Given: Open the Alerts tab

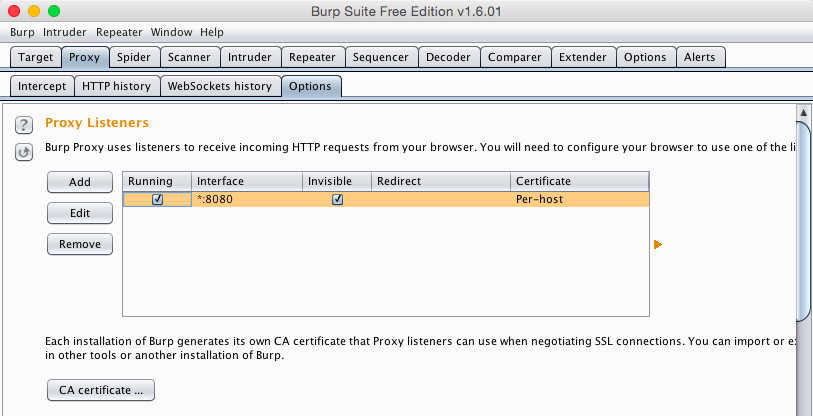Looking at the screenshot, I should coord(700,57).
